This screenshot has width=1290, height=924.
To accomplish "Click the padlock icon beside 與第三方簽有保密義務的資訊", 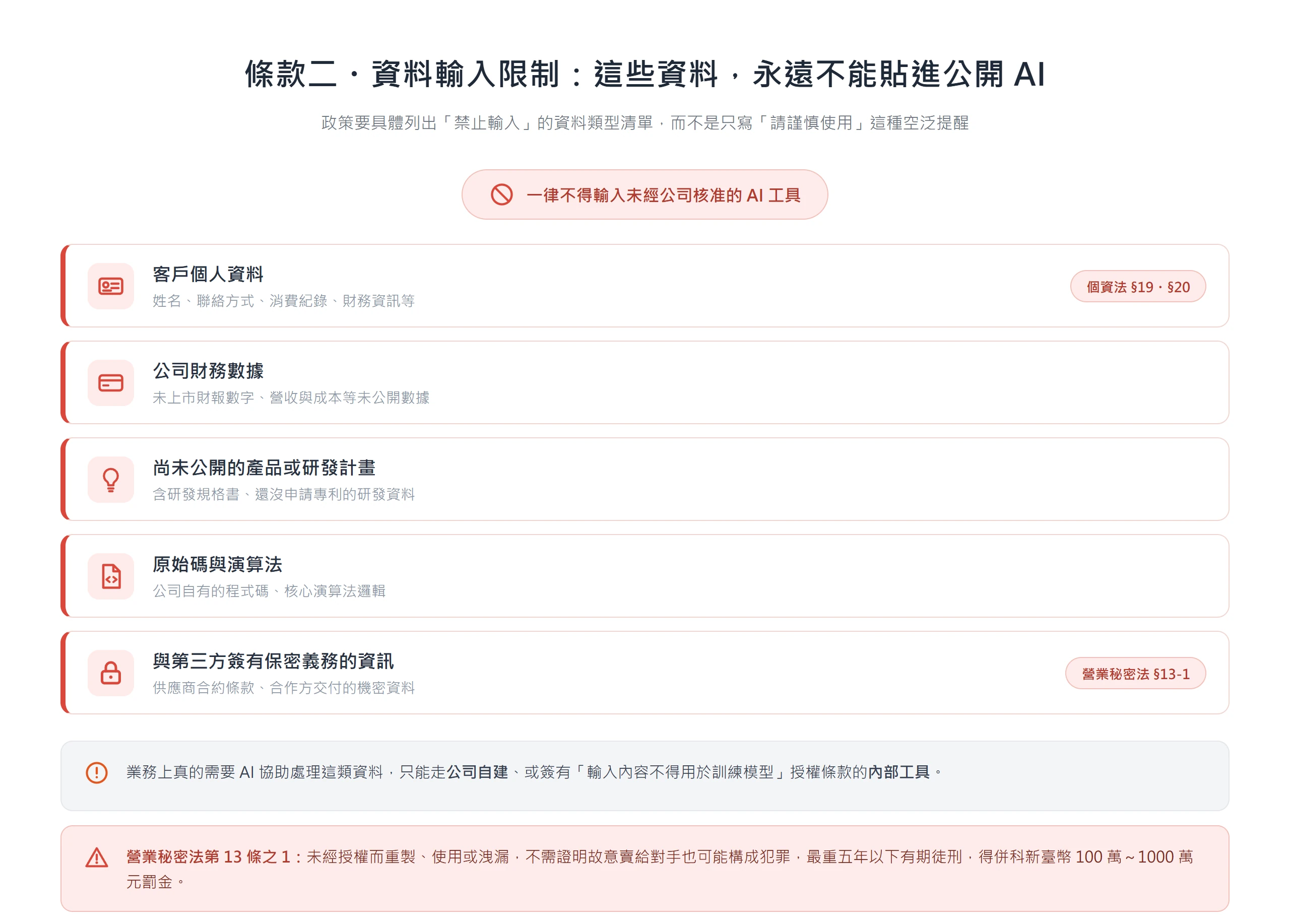I will tap(111, 673).
